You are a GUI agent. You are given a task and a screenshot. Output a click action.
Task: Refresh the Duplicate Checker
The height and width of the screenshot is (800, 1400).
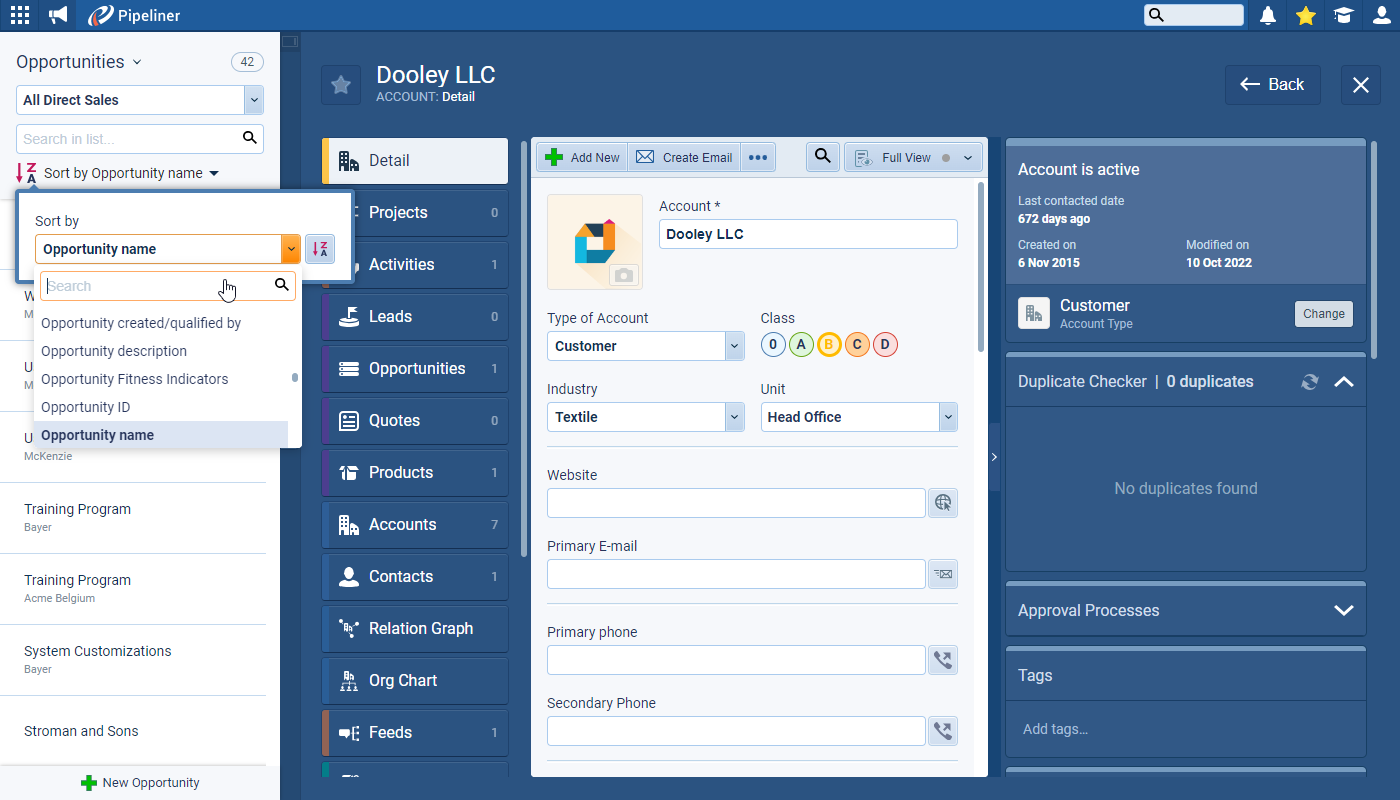click(1310, 382)
